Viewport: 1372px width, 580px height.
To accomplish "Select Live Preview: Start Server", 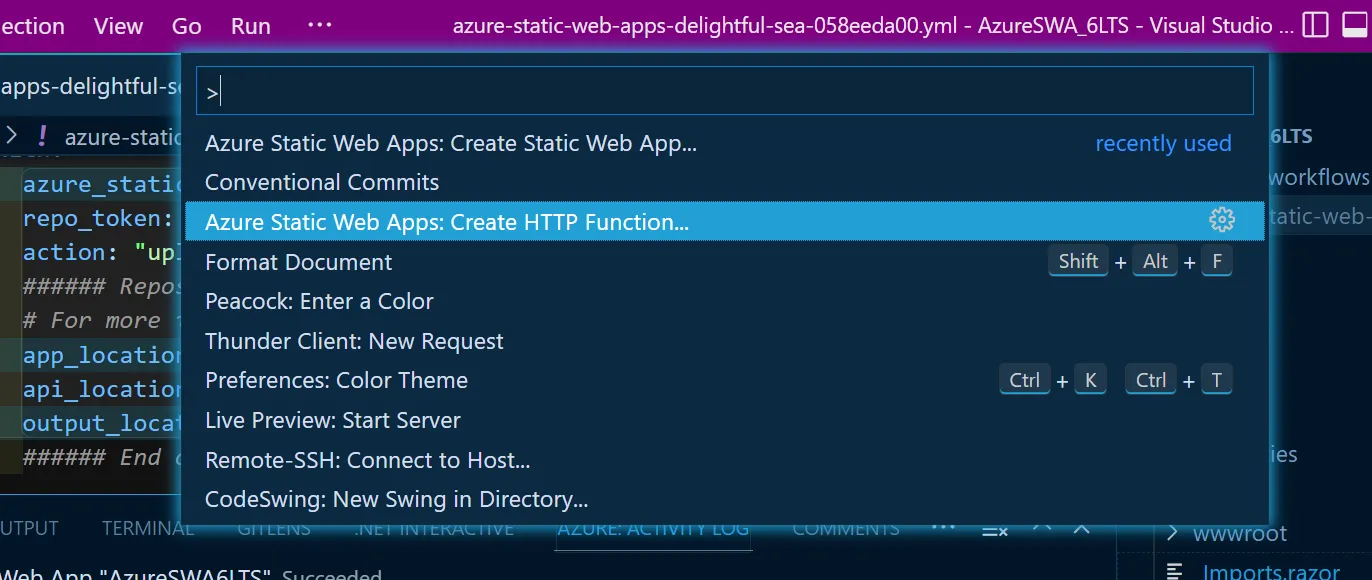I will pyautogui.click(x=332, y=420).
